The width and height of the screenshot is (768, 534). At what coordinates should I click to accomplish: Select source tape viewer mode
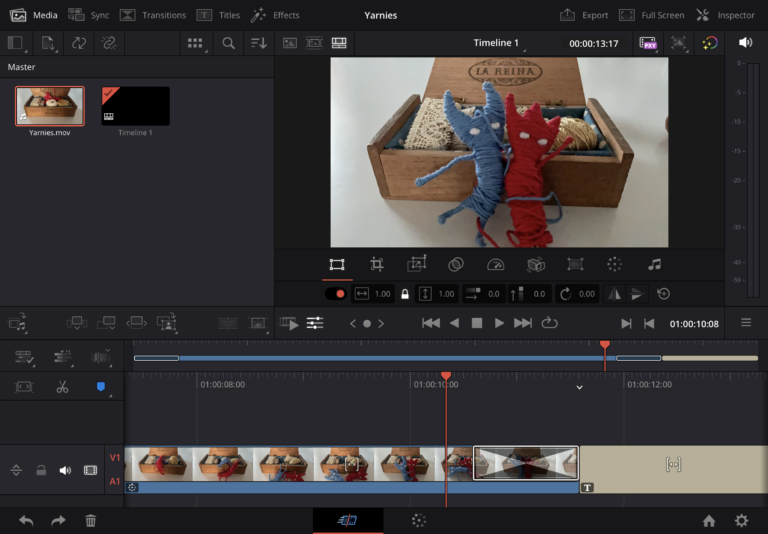tap(314, 43)
